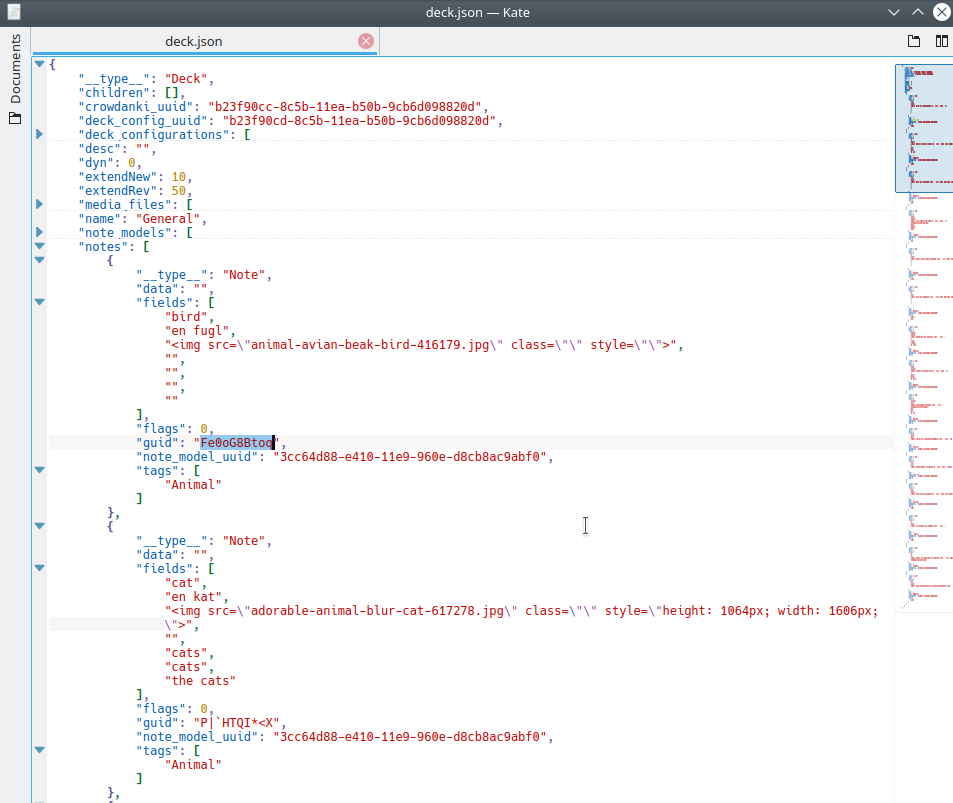This screenshot has height=803, width=953.
Task: Expand the media_files array
Action: (x=40, y=204)
